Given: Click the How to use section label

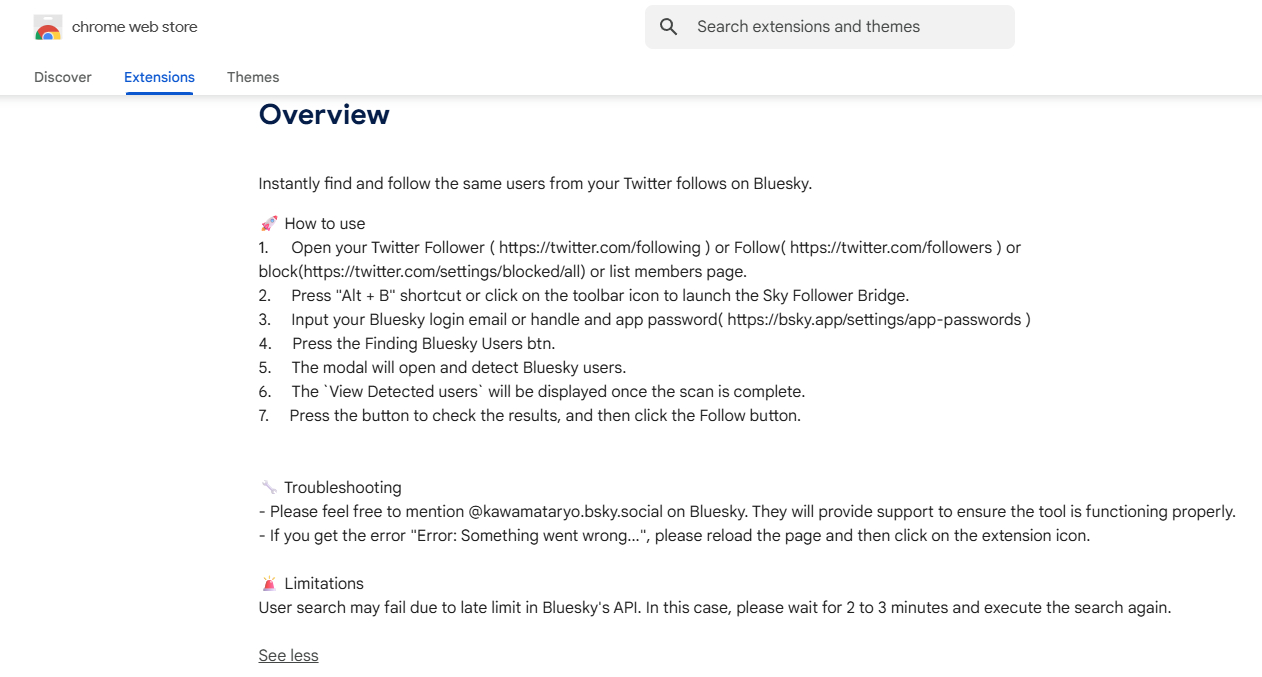Looking at the screenshot, I should click(x=325, y=223).
